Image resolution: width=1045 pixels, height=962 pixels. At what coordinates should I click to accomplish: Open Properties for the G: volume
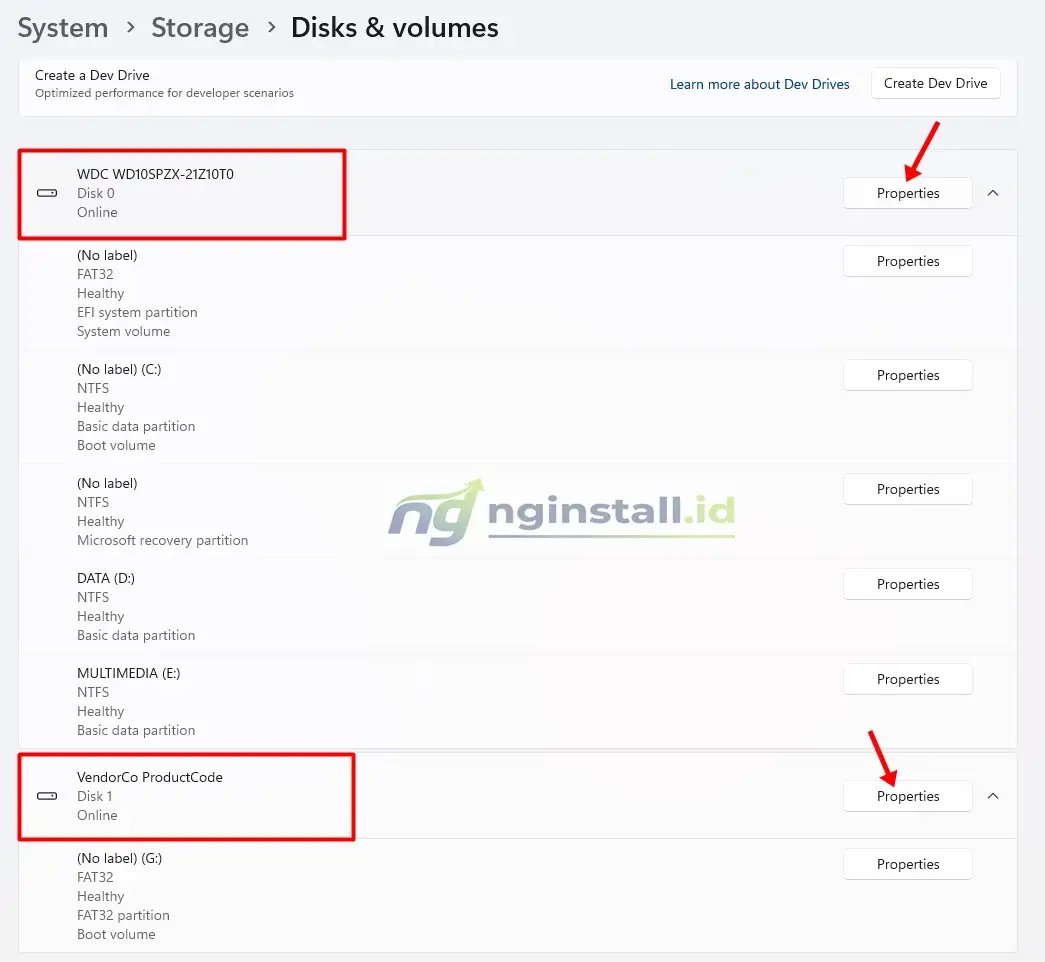[x=908, y=864]
